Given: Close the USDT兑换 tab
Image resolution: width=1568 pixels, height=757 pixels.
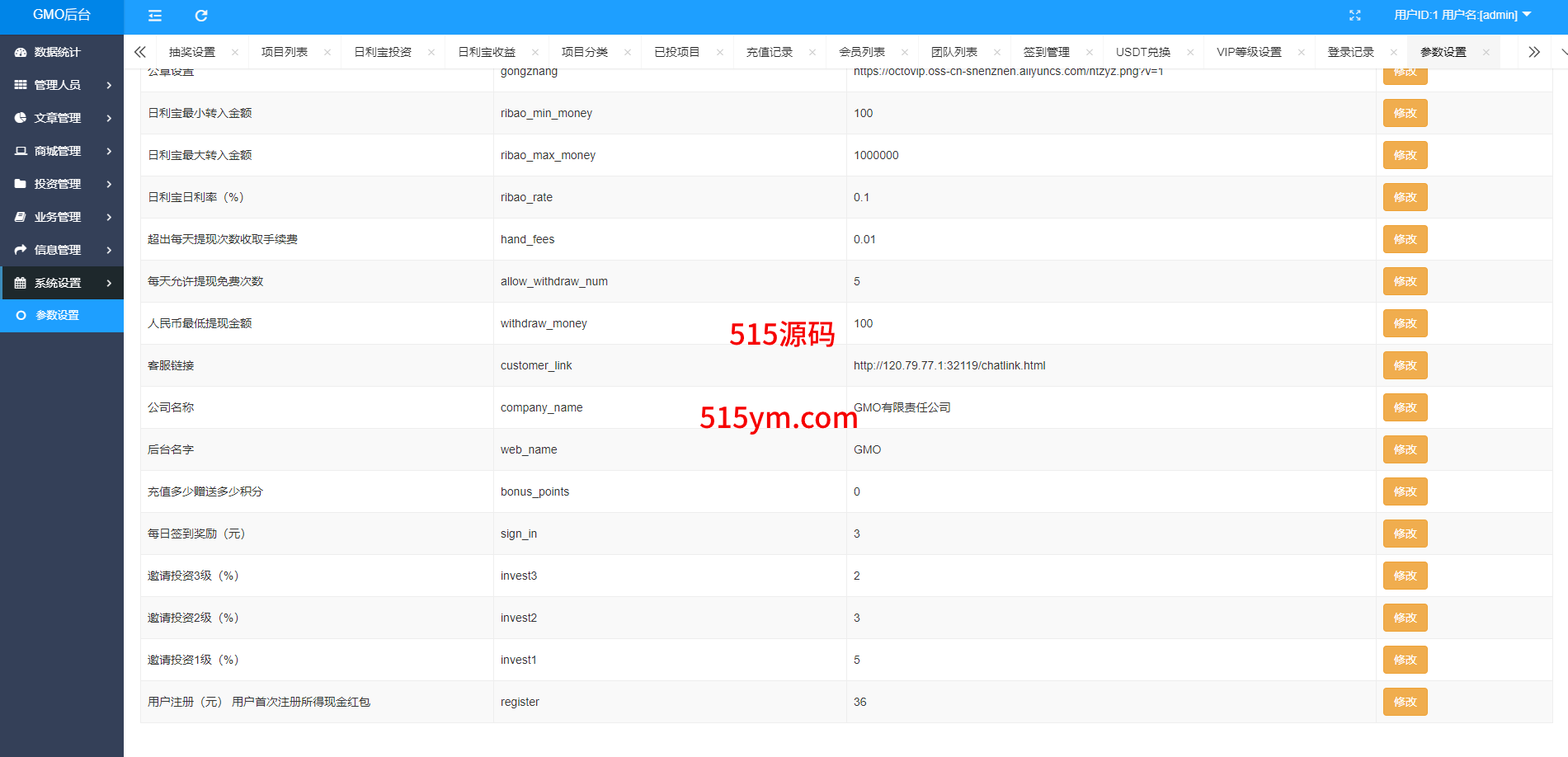Looking at the screenshot, I should [x=1190, y=52].
